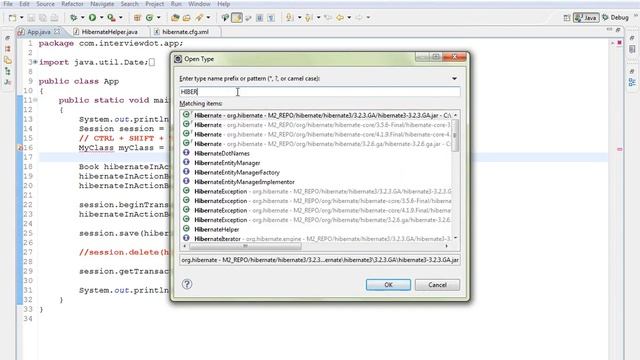Select HibernateHelper in matching items
Image resolution: width=640 pixels, height=360 pixels.
point(317,229)
